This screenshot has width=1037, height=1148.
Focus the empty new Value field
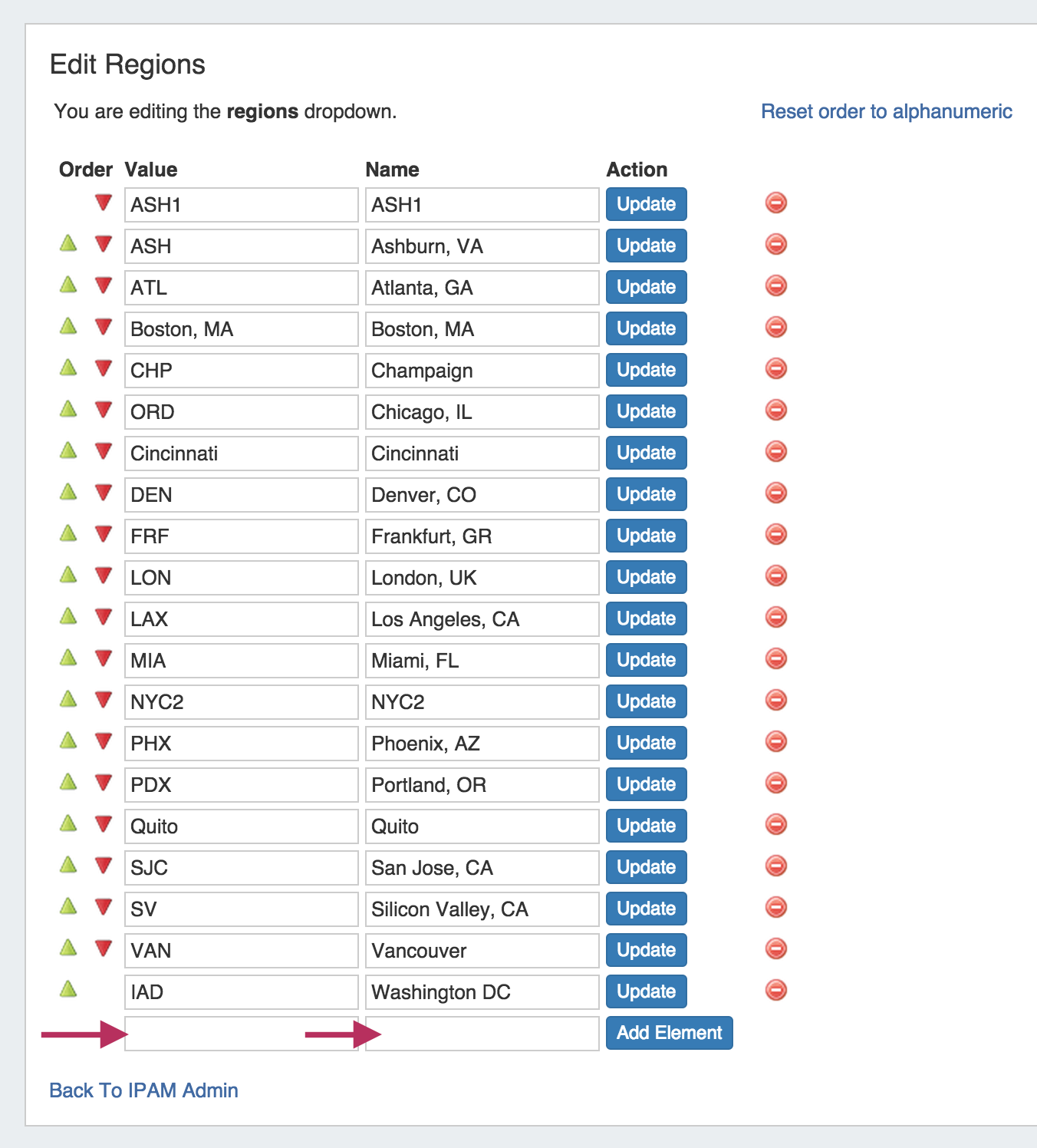241,1034
